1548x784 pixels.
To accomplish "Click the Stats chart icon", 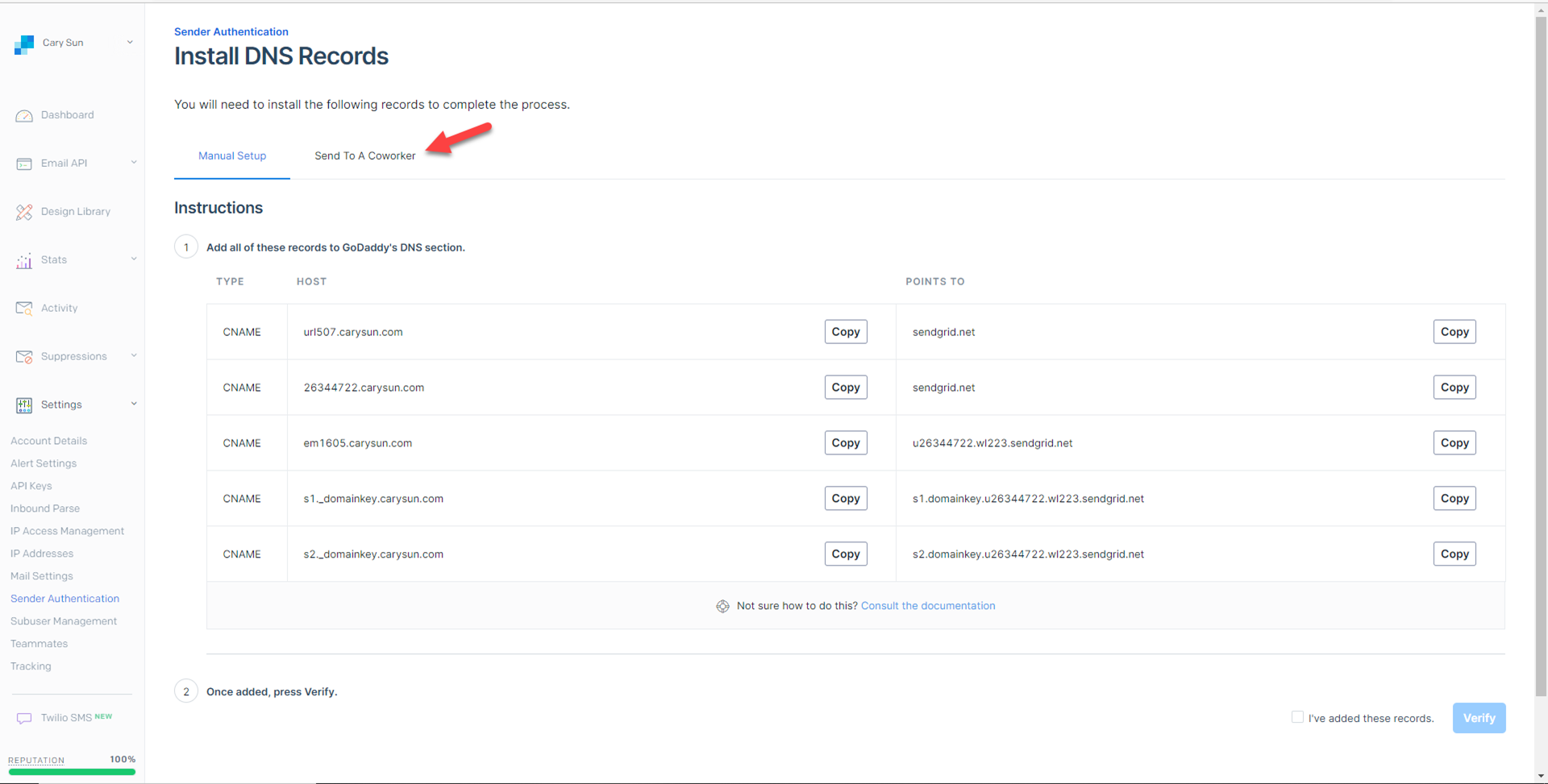I will pyautogui.click(x=24, y=260).
